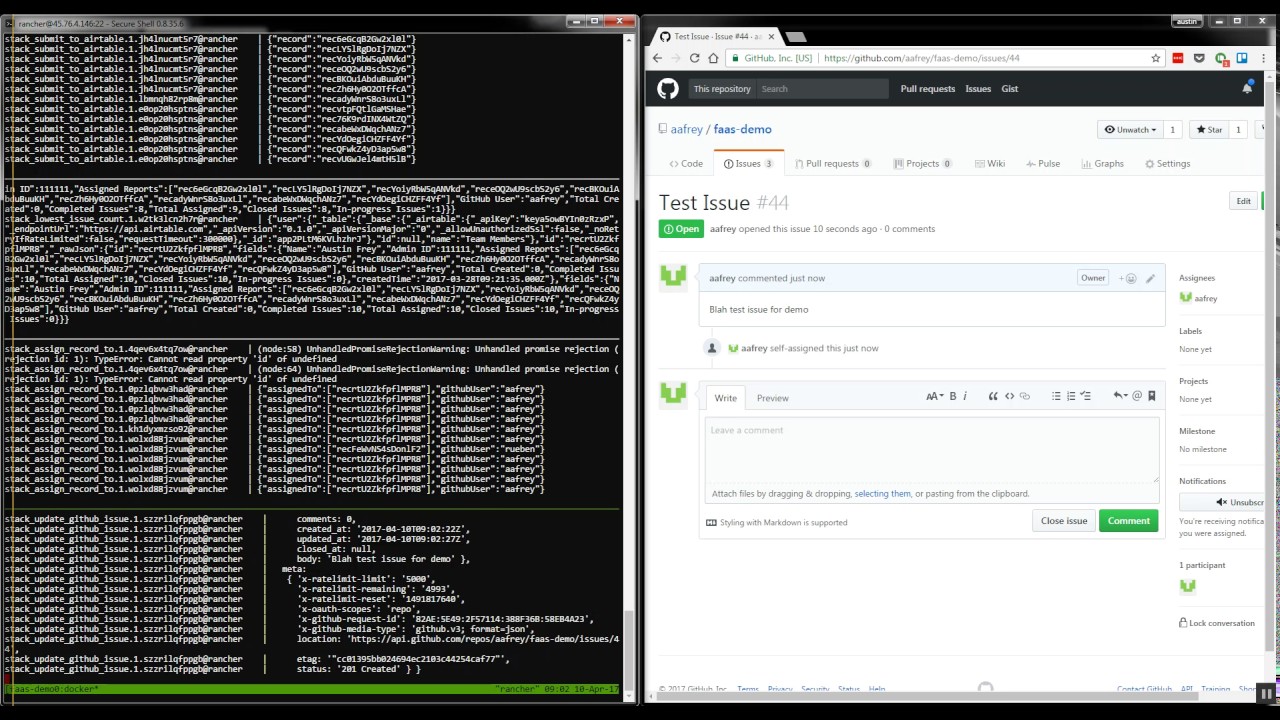This screenshot has height=720, width=1280.
Task: Insert code block in comment toolbar
Action: (1009, 396)
